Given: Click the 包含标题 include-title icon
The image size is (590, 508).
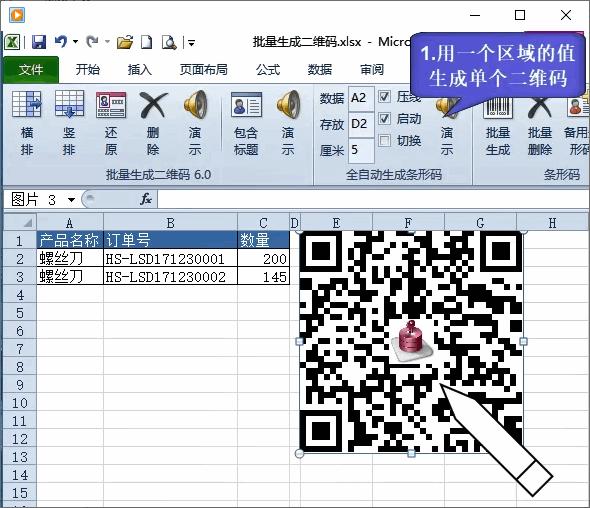Looking at the screenshot, I should [246, 104].
